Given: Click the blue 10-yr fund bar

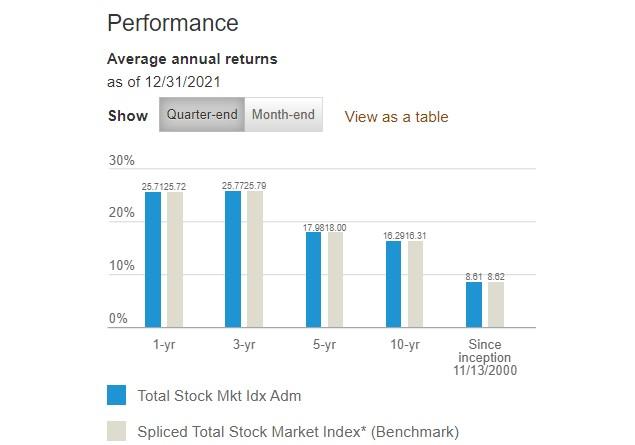Looking at the screenshot, I should click(394, 284).
